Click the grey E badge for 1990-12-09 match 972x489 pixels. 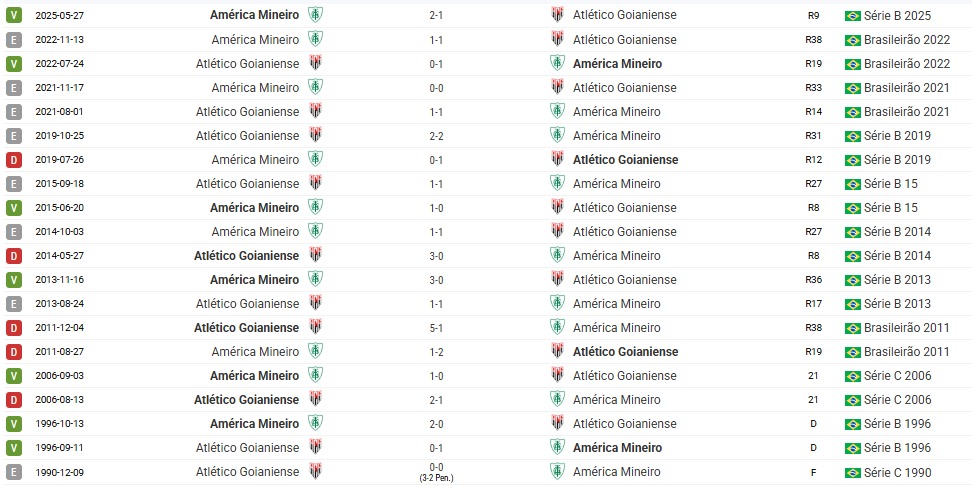pyautogui.click(x=14, y=472)
